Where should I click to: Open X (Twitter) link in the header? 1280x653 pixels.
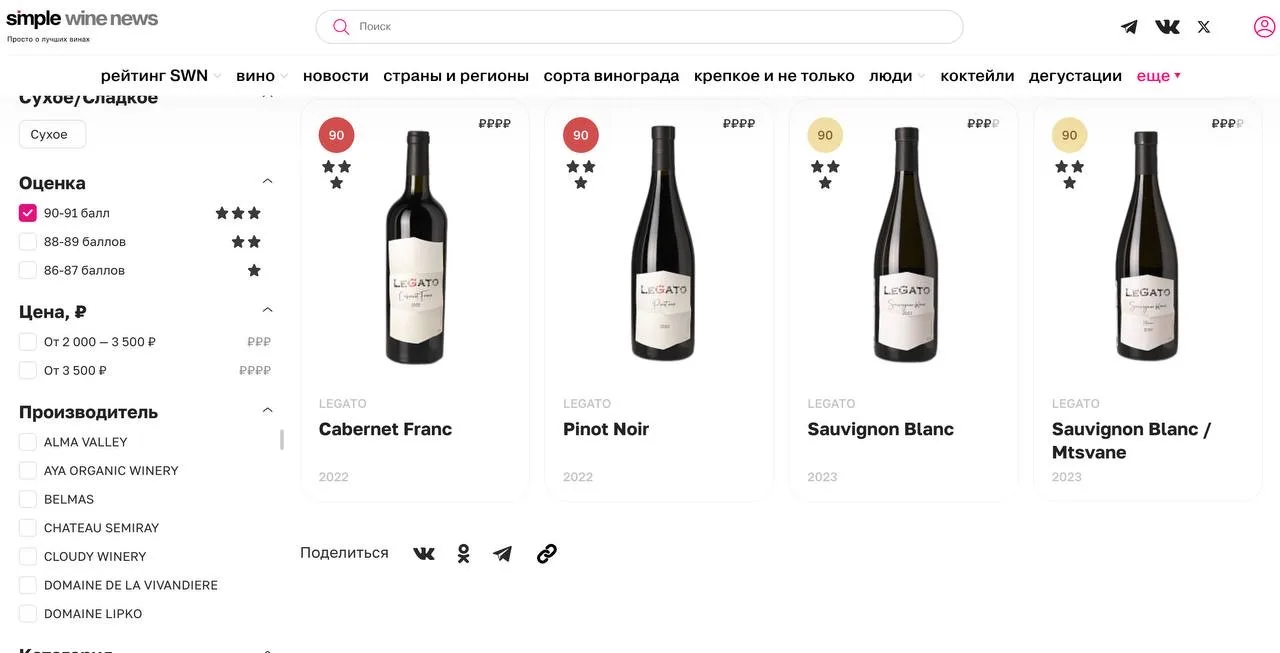pos(1204,27)
